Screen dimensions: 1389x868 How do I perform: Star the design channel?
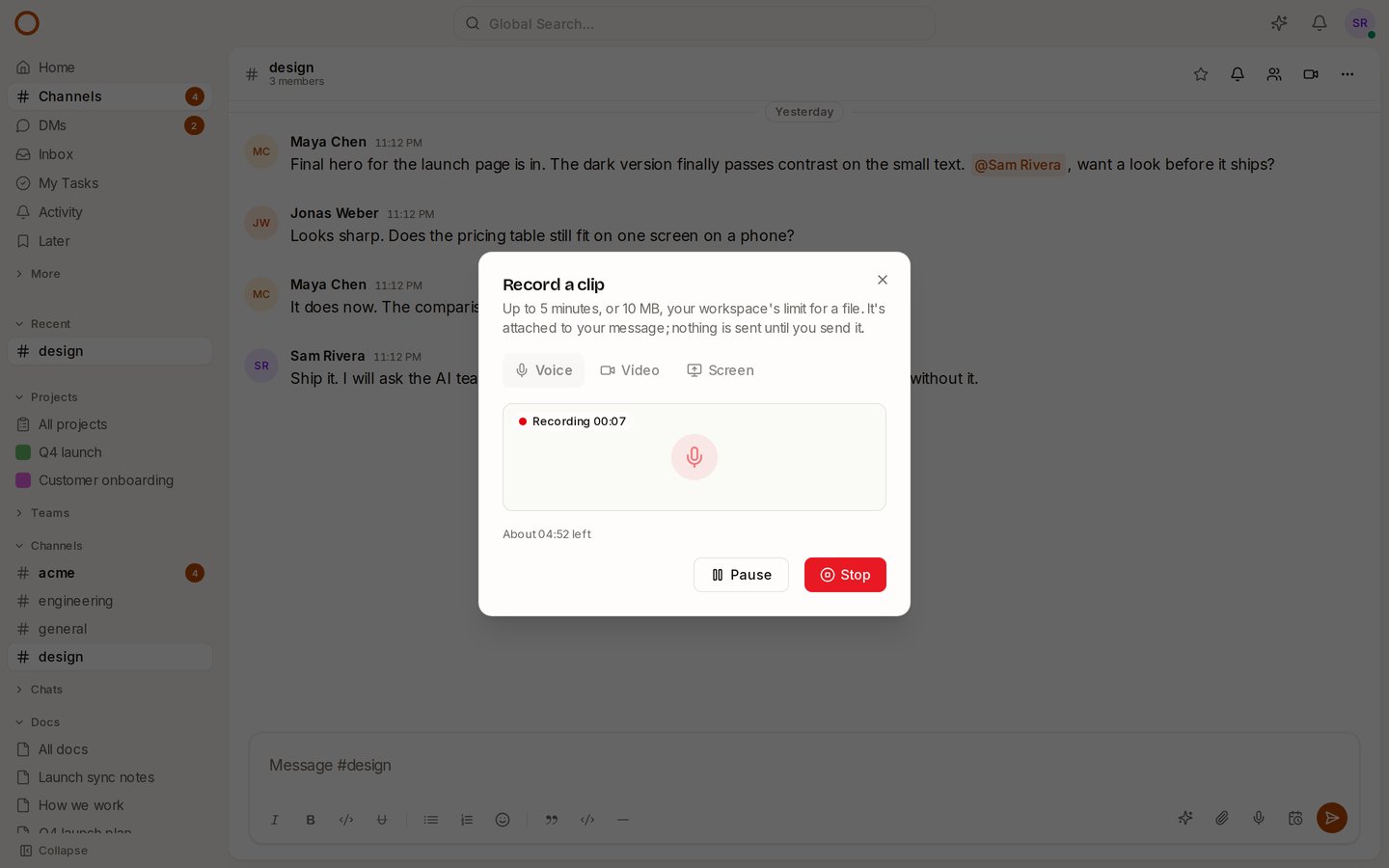1201,74
